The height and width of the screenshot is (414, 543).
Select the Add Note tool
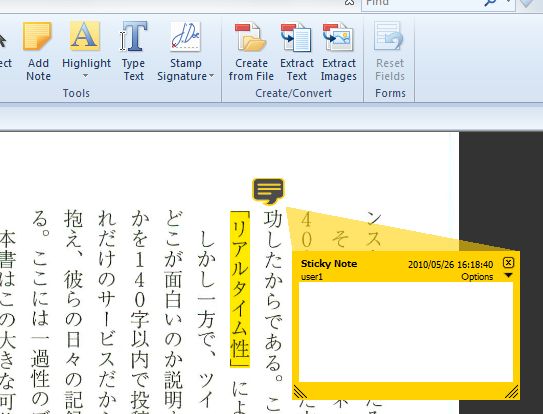pos(38,52)
